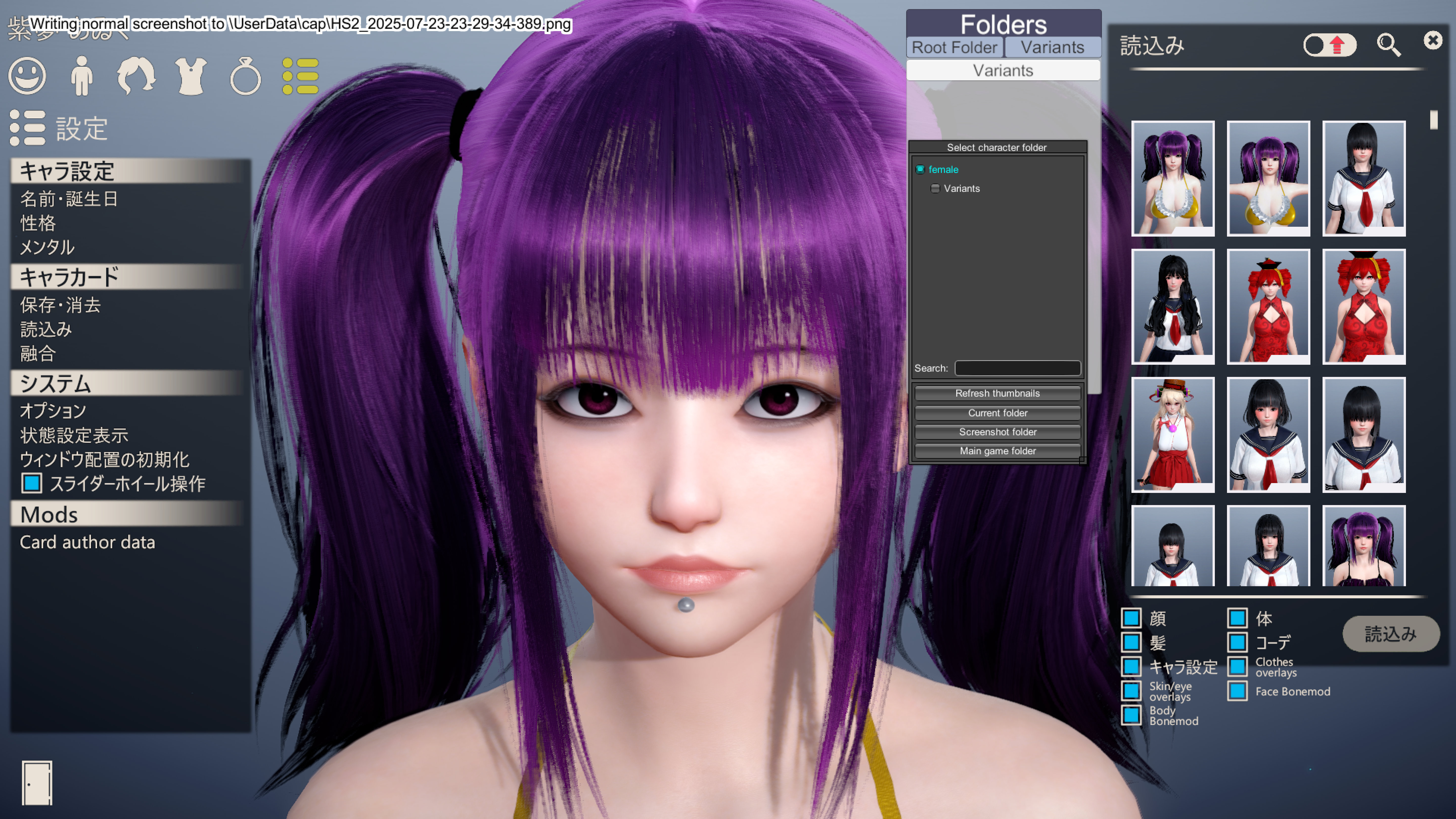Open the メンタル menu item

pyautogui.click(x=48, y=247)
